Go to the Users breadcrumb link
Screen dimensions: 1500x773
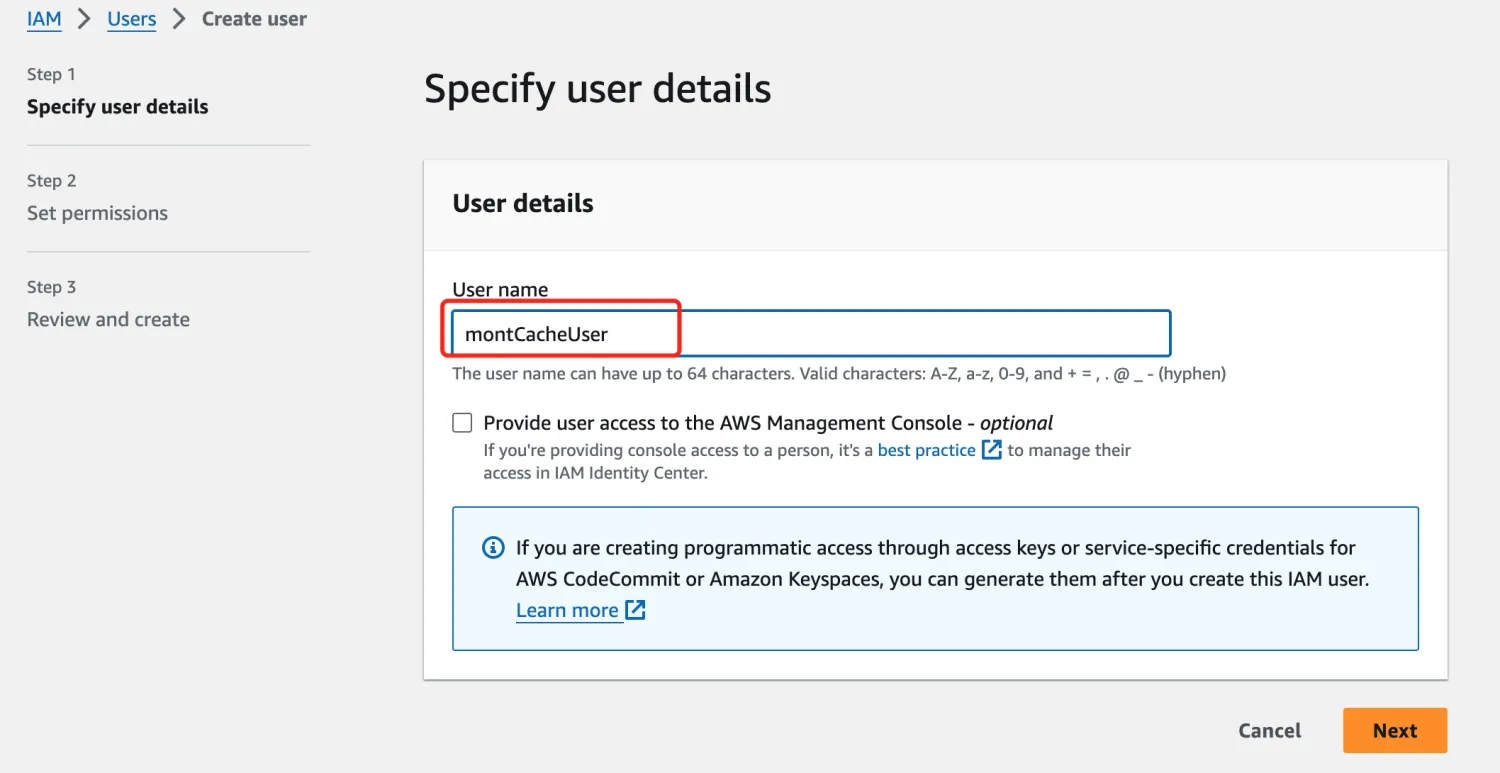132,19
